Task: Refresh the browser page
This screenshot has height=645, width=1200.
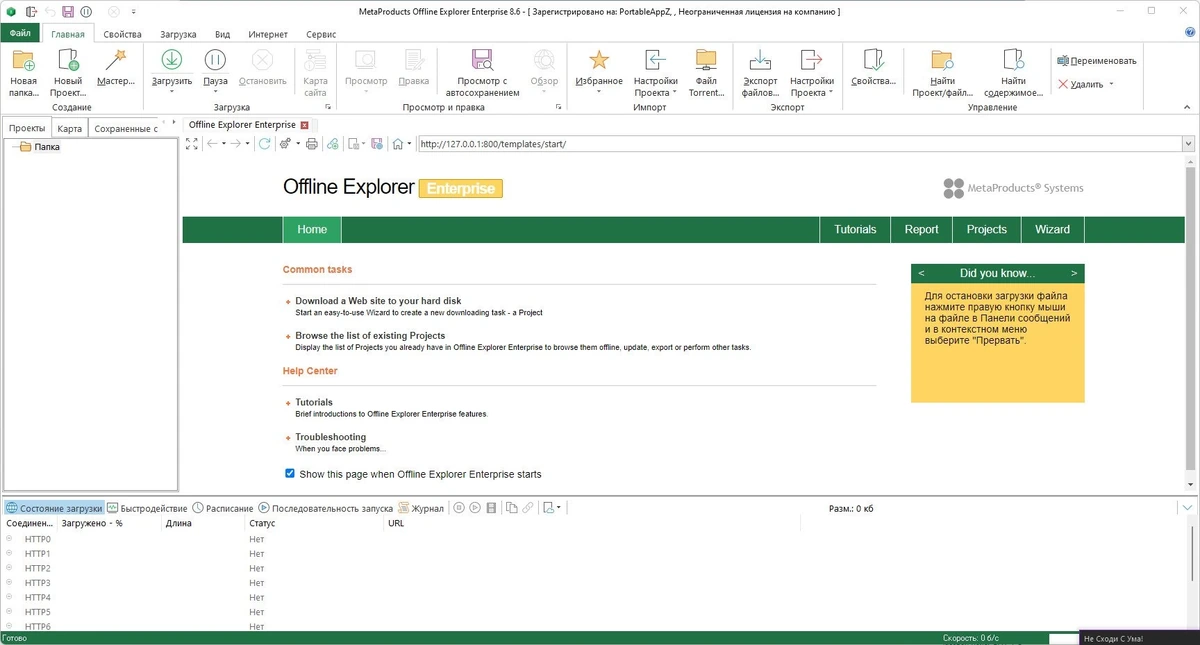Action: [264, 144]
